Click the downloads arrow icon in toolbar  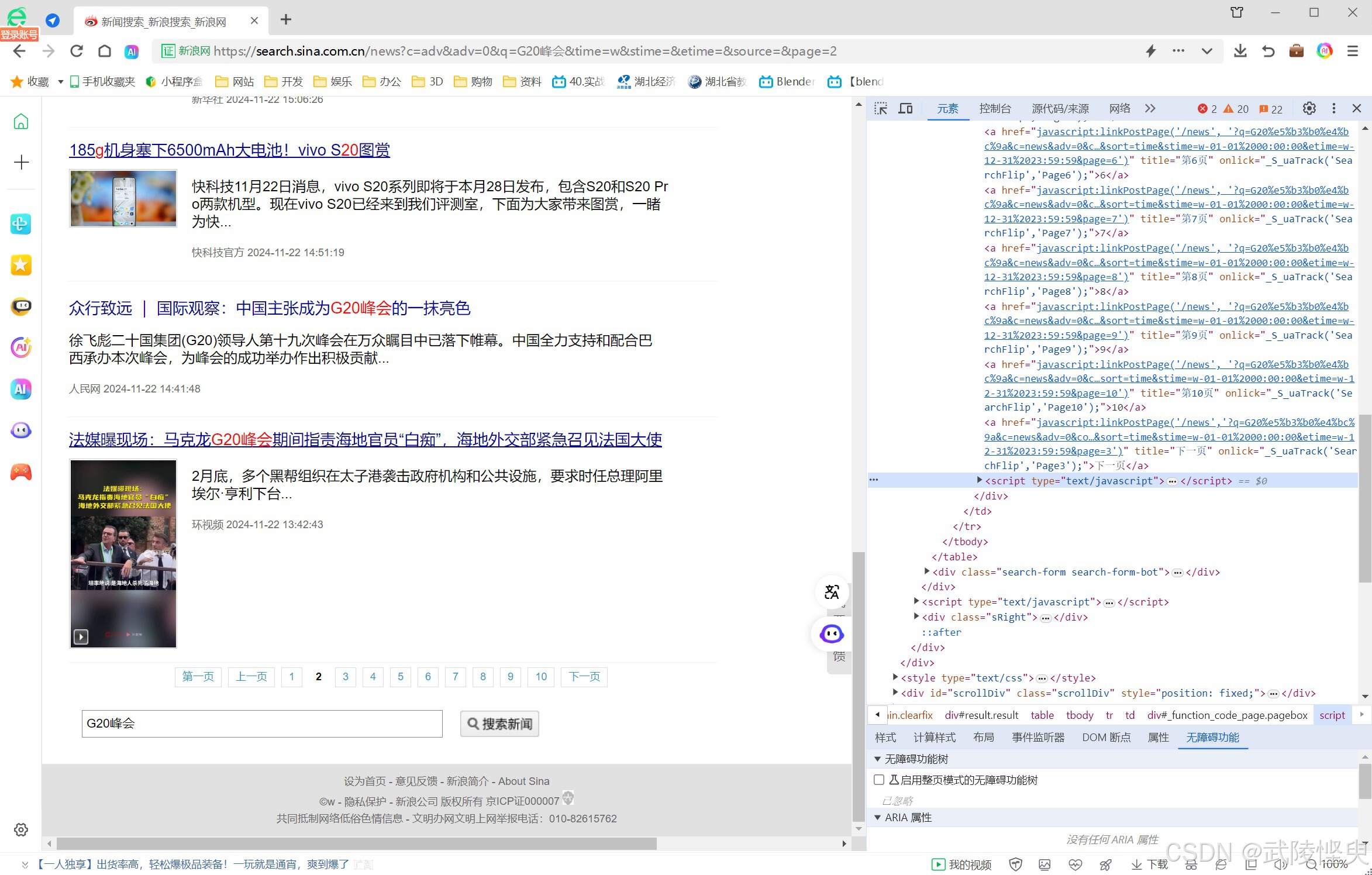[x=1239, y=51]
